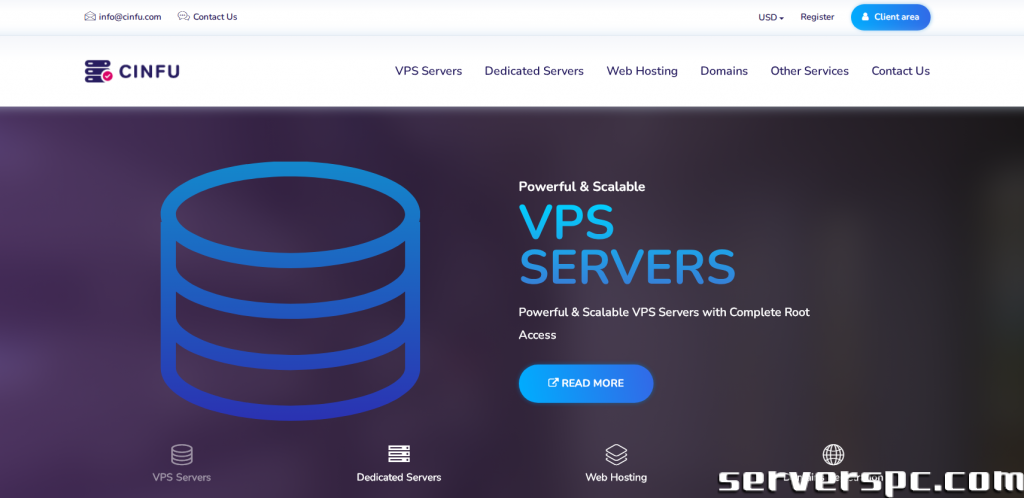Select the Web Hosting layers icon below the hero
This screenshot has height=498, width=1024.
[x=616, y=455]
